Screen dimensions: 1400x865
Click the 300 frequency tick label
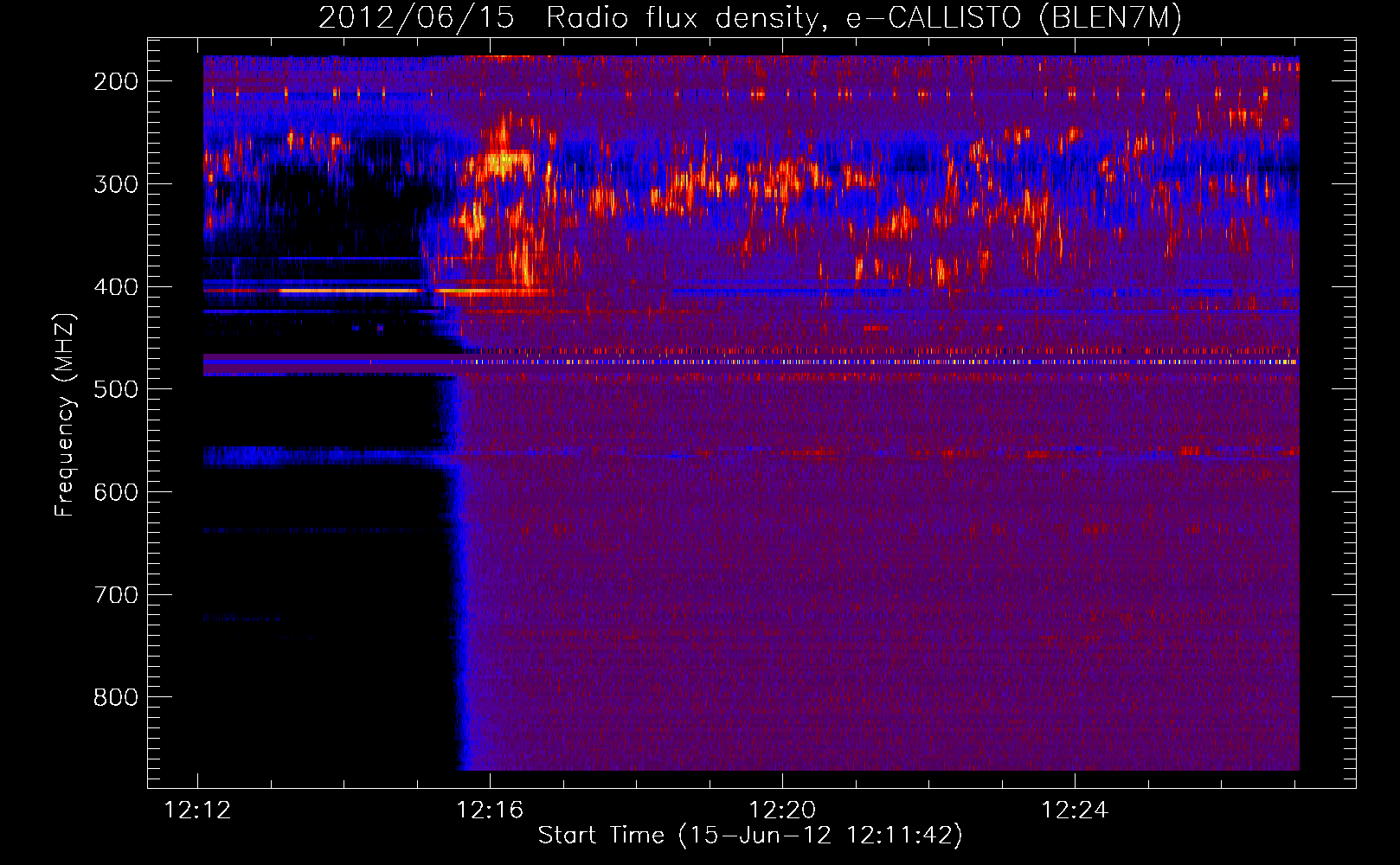pyautogui.click(x=116, y=184)
